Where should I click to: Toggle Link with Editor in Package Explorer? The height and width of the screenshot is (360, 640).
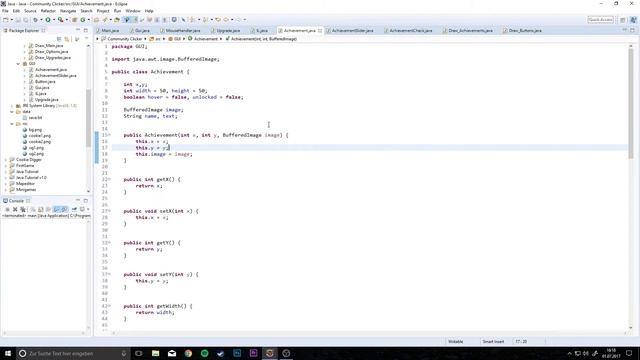67,39
